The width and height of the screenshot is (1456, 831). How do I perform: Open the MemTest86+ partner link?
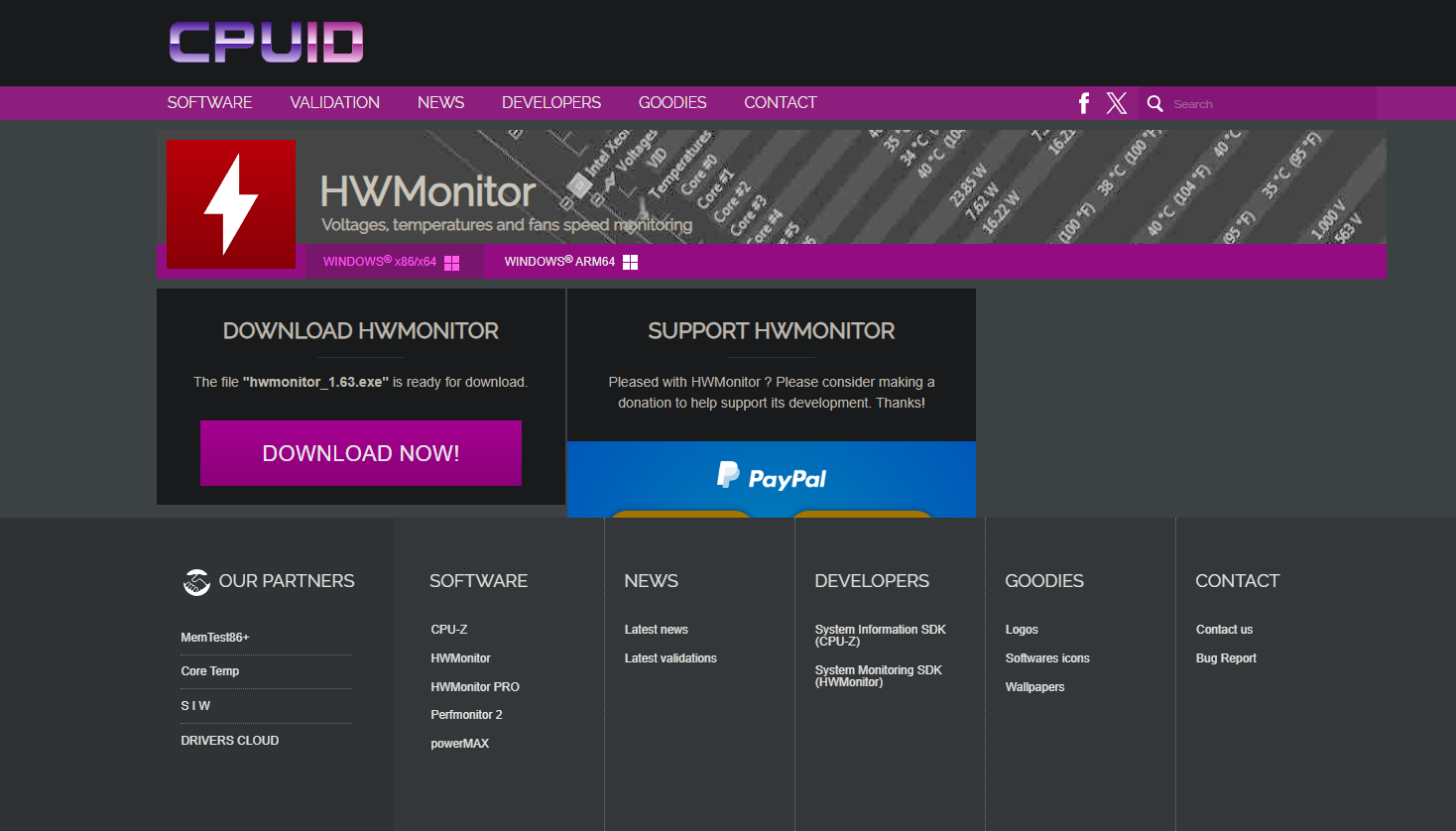[215, 638]
